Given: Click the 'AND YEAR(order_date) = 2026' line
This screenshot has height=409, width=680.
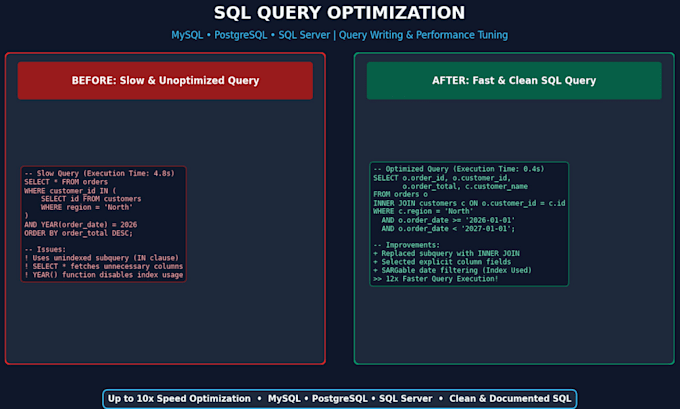Looking at the screenshot, I should click(81, 225).
